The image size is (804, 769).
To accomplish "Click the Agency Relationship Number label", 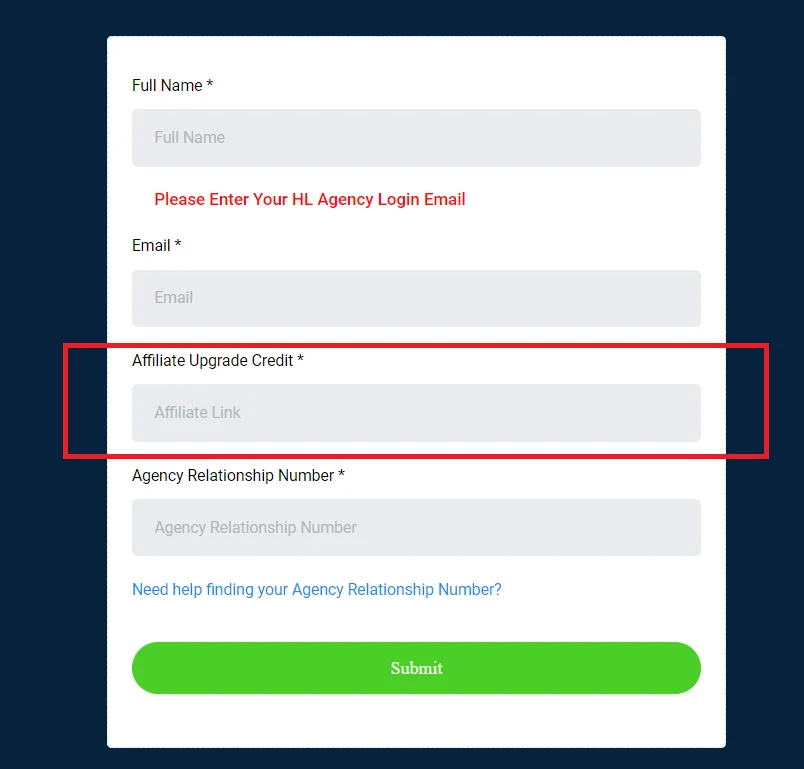I will pyautogui.click(x=233, y=475).
